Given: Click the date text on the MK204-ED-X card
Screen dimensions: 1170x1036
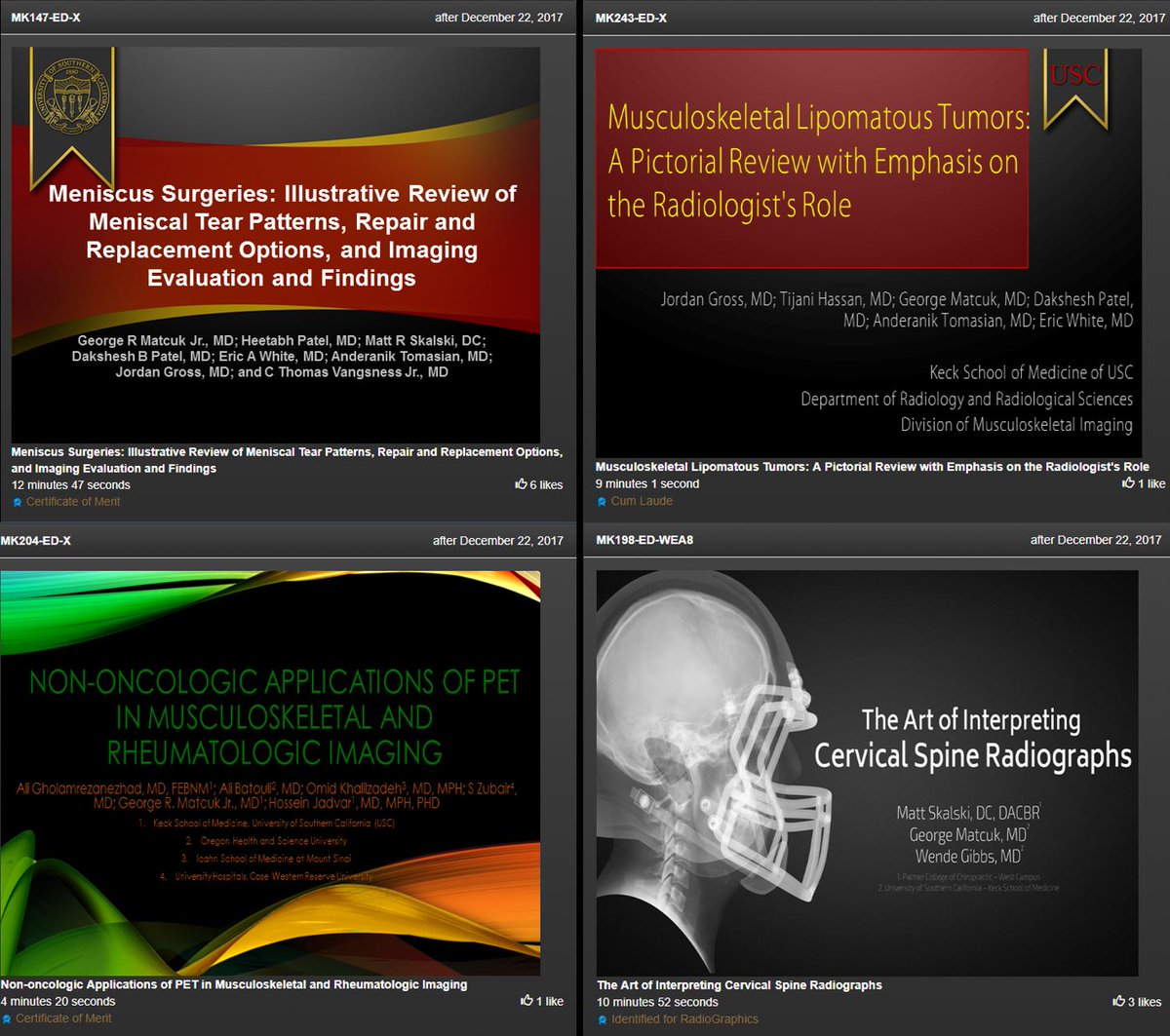Looking at the screenshot, I should point(498,541).
